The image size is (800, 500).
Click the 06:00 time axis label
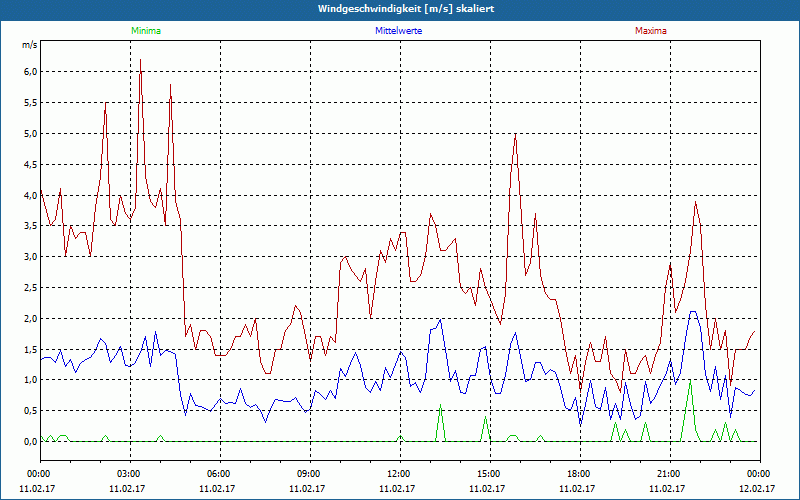(220, 474)
